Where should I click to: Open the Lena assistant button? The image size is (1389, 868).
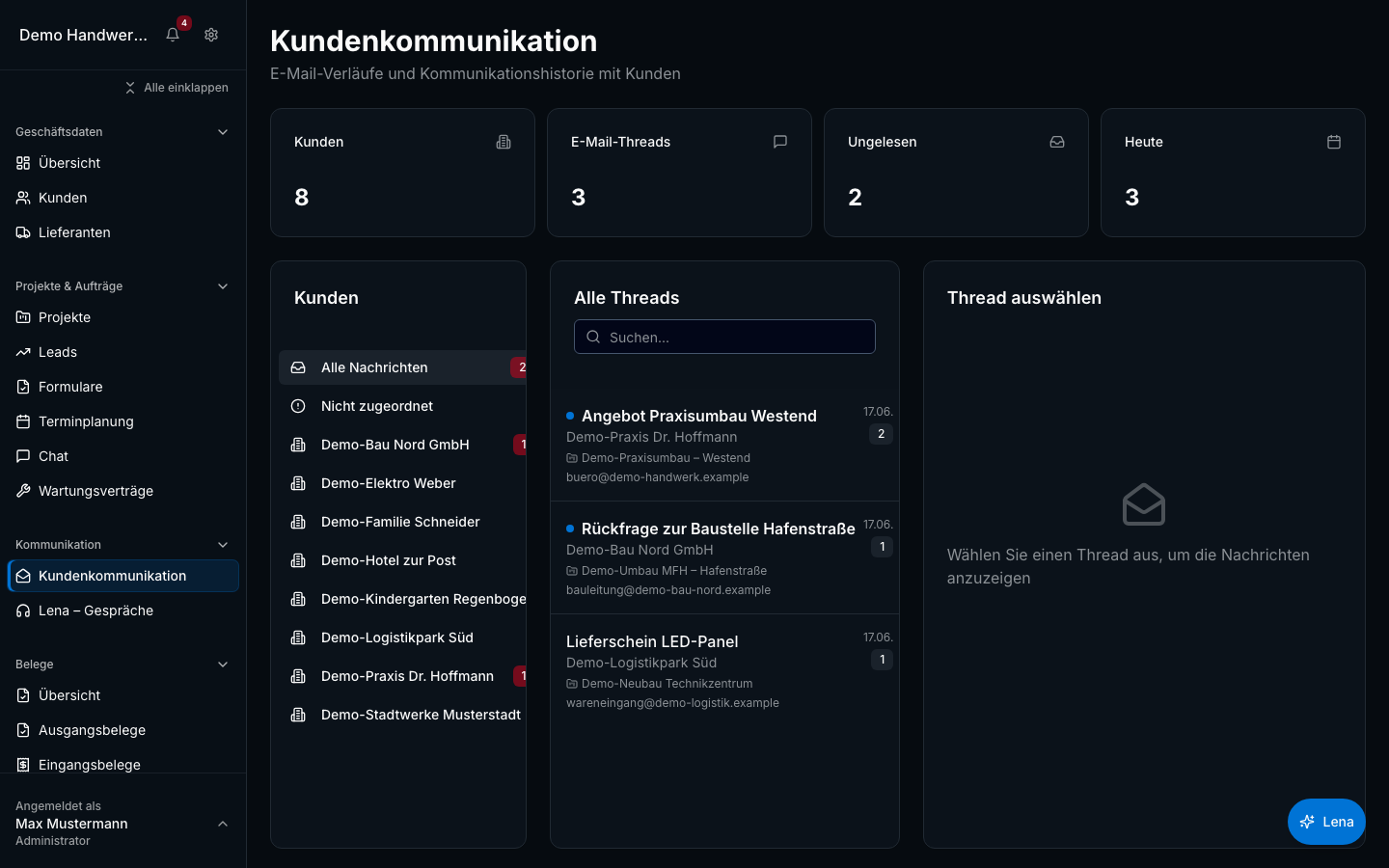[1326, 822]
